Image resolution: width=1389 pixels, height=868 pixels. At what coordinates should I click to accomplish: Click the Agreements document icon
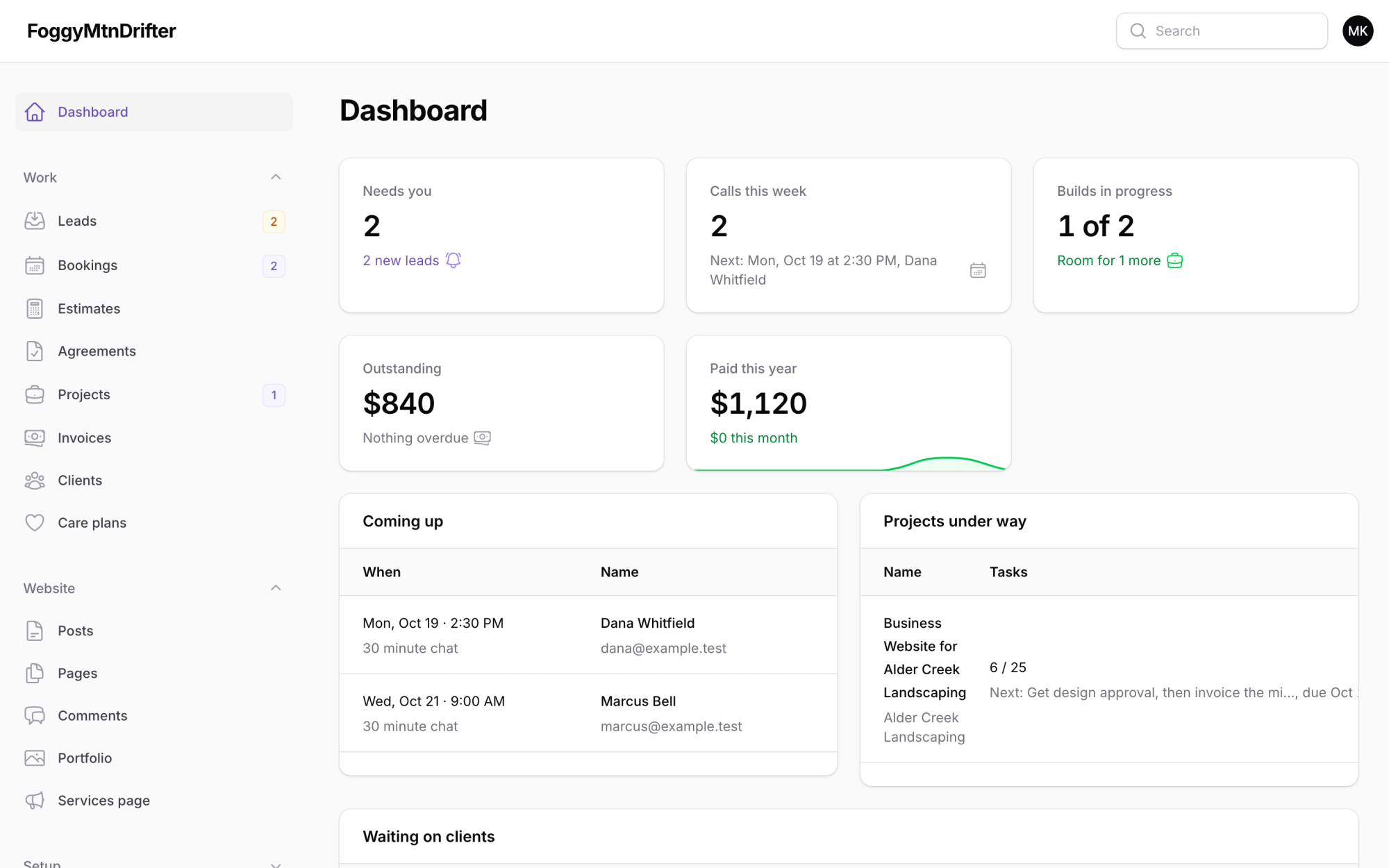[35, 351]
